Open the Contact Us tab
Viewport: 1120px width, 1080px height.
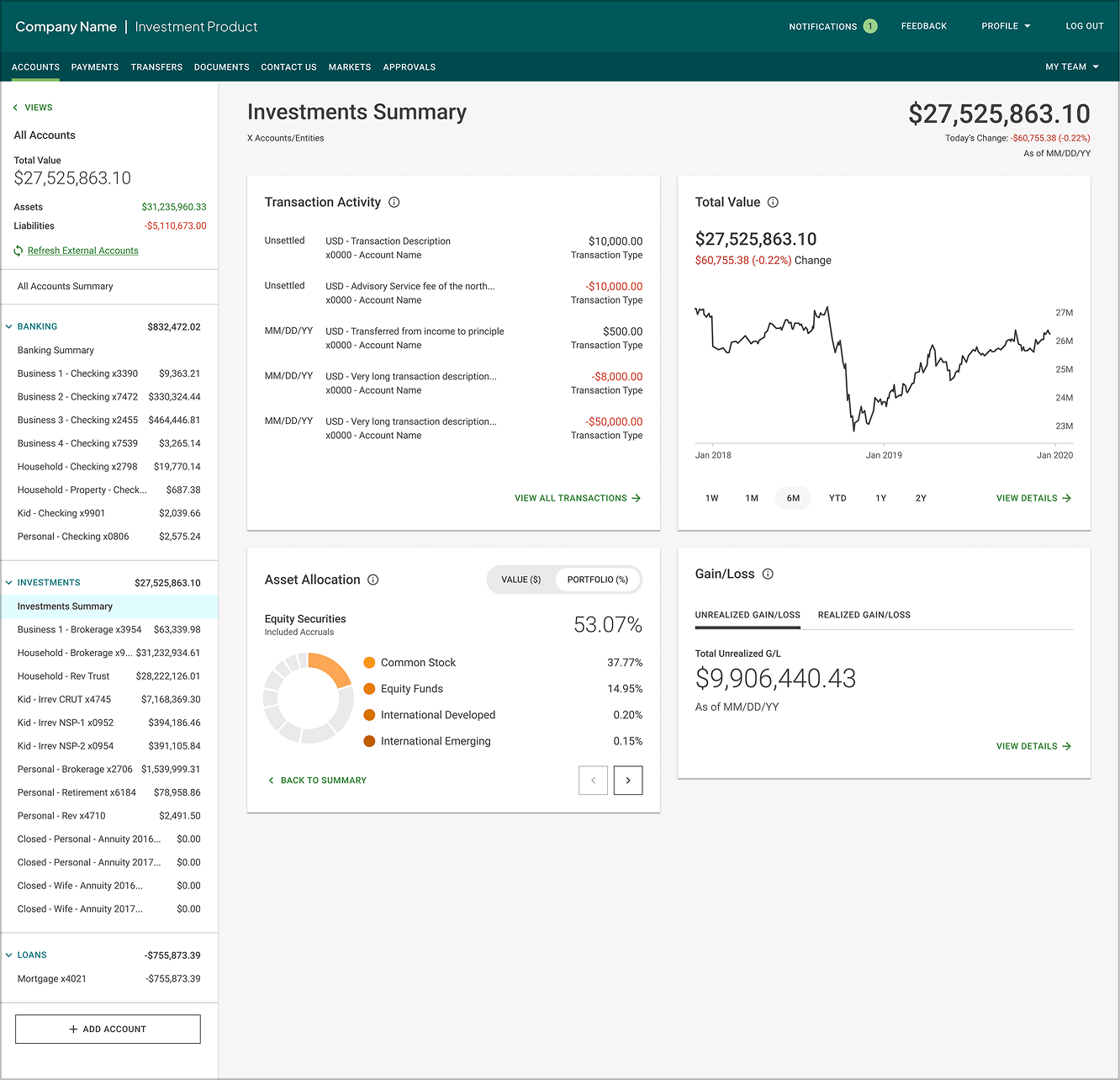[x=288, y=67]
